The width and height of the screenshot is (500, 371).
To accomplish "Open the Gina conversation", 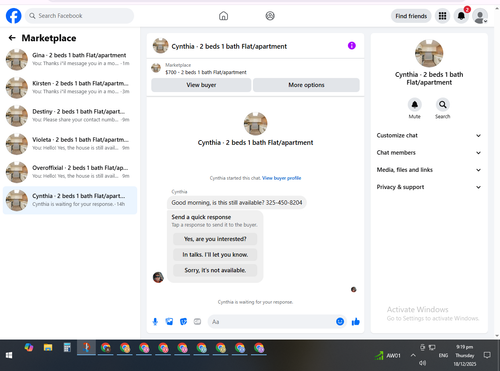I will point(70,59).
